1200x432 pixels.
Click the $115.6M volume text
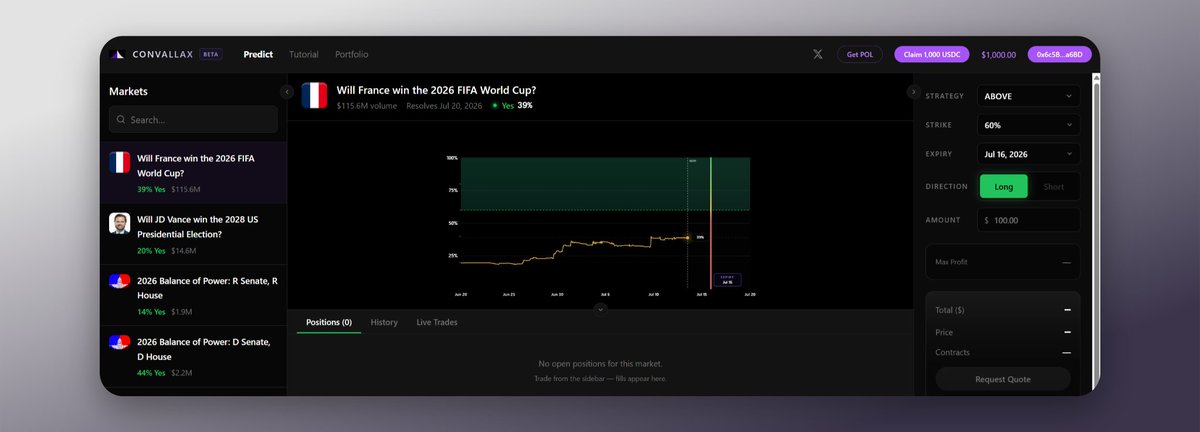coord(367,105)
